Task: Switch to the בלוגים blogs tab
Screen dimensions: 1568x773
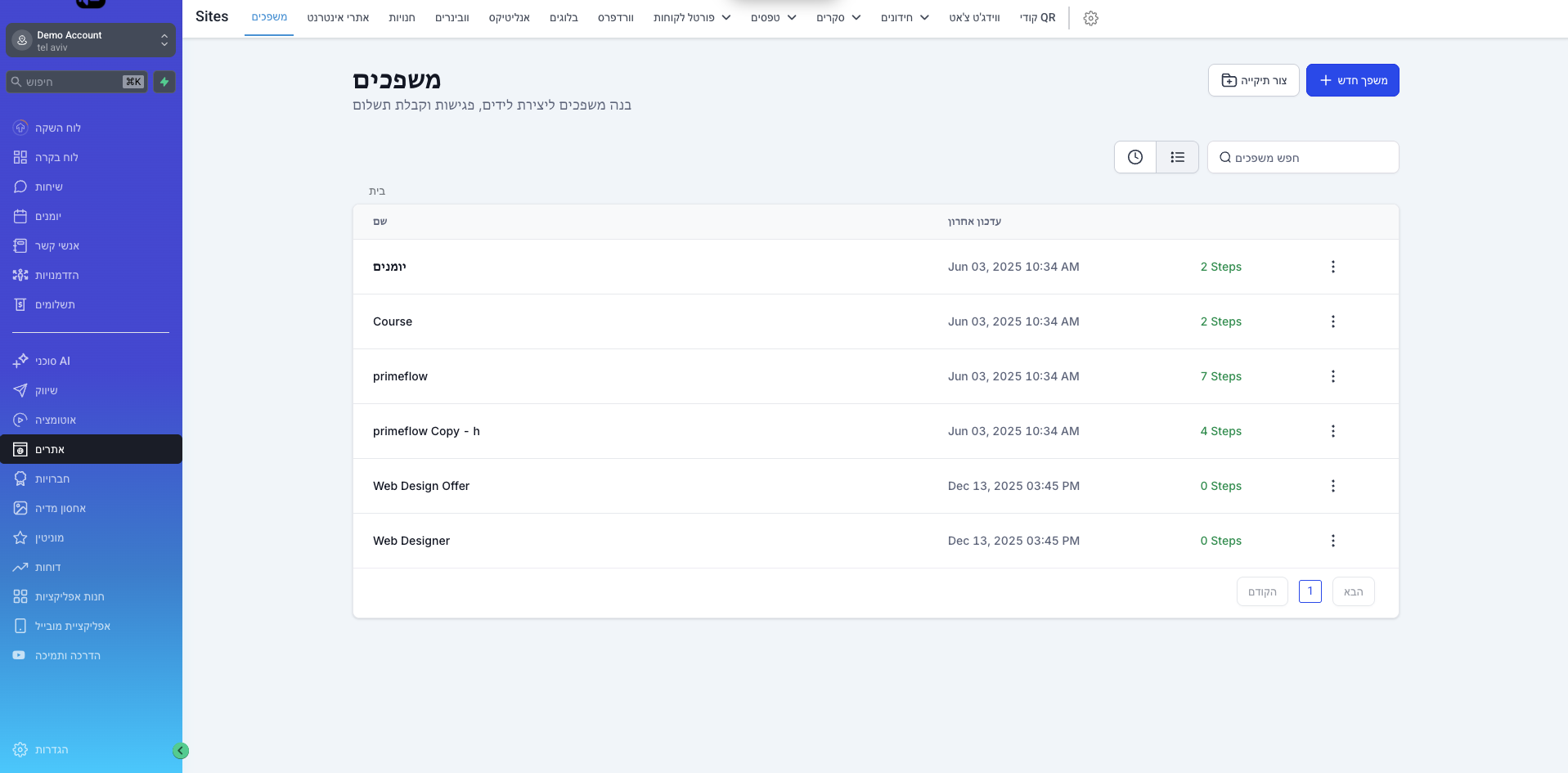Action: [x=564, y=18]
